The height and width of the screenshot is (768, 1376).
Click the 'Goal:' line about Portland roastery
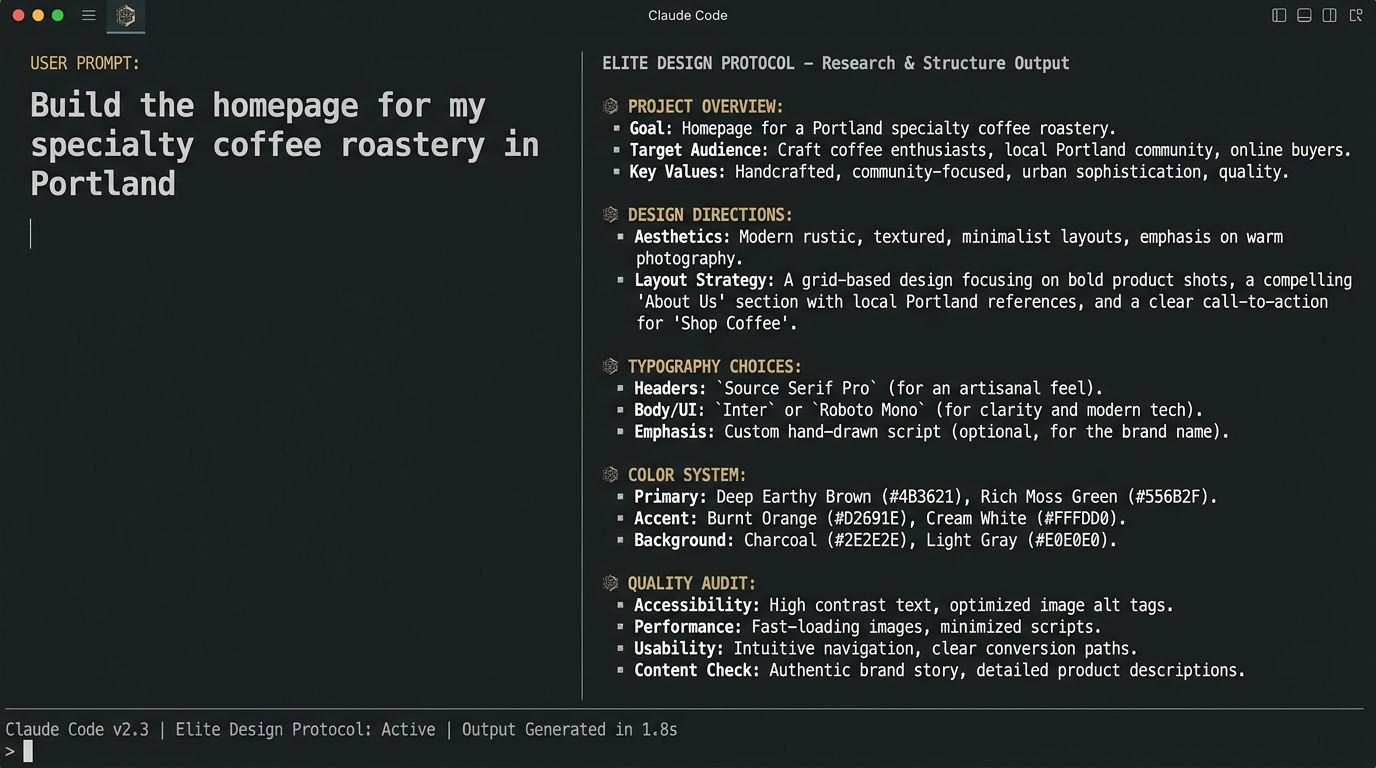[x=873, y=128]
